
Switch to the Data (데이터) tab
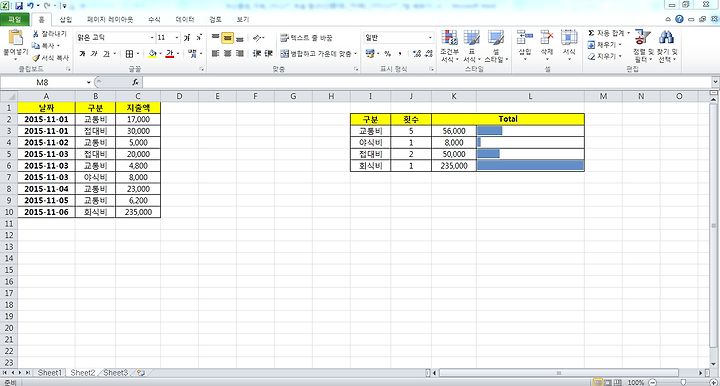[185, 19]
